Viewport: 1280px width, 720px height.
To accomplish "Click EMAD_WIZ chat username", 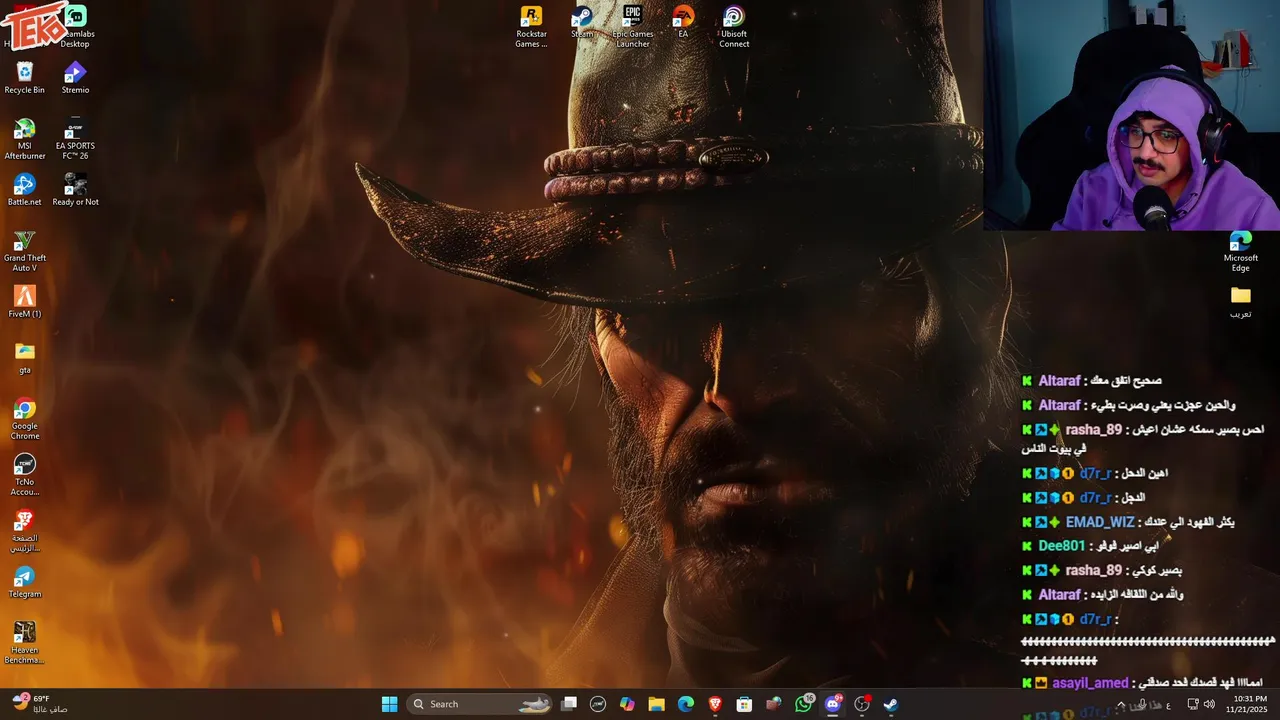I will [x=1100, y=522].
